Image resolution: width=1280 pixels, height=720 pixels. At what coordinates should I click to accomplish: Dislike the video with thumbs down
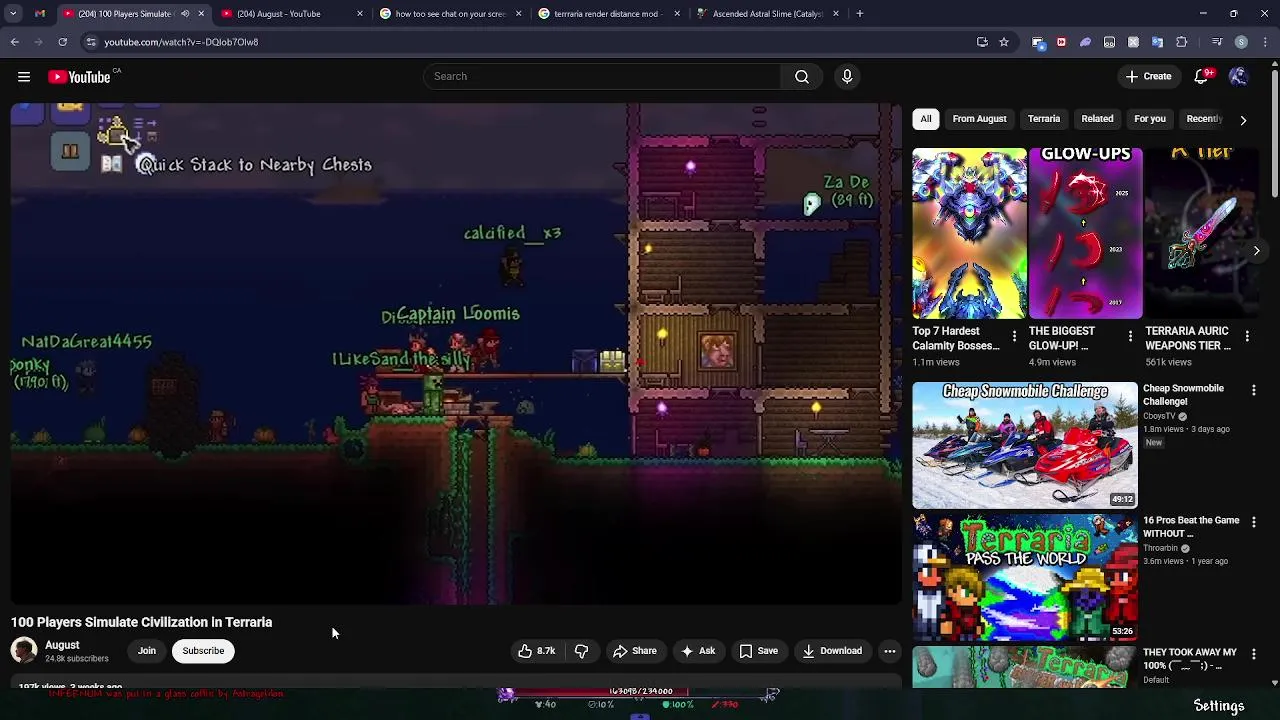(x=581, y=651)
